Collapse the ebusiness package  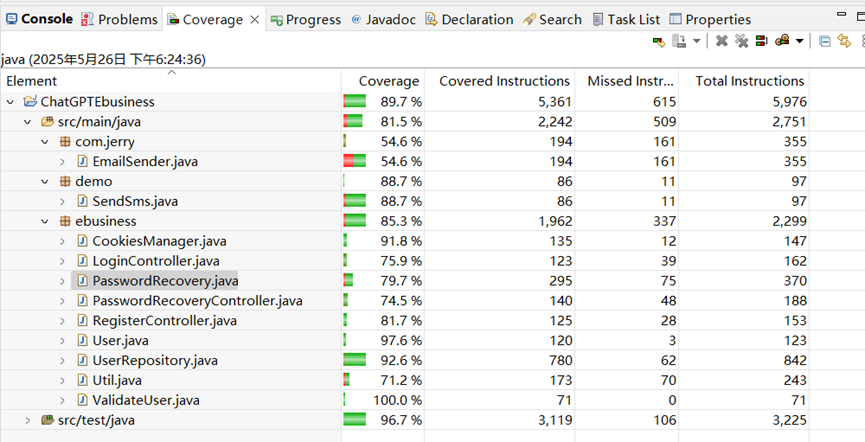(45, 221)
